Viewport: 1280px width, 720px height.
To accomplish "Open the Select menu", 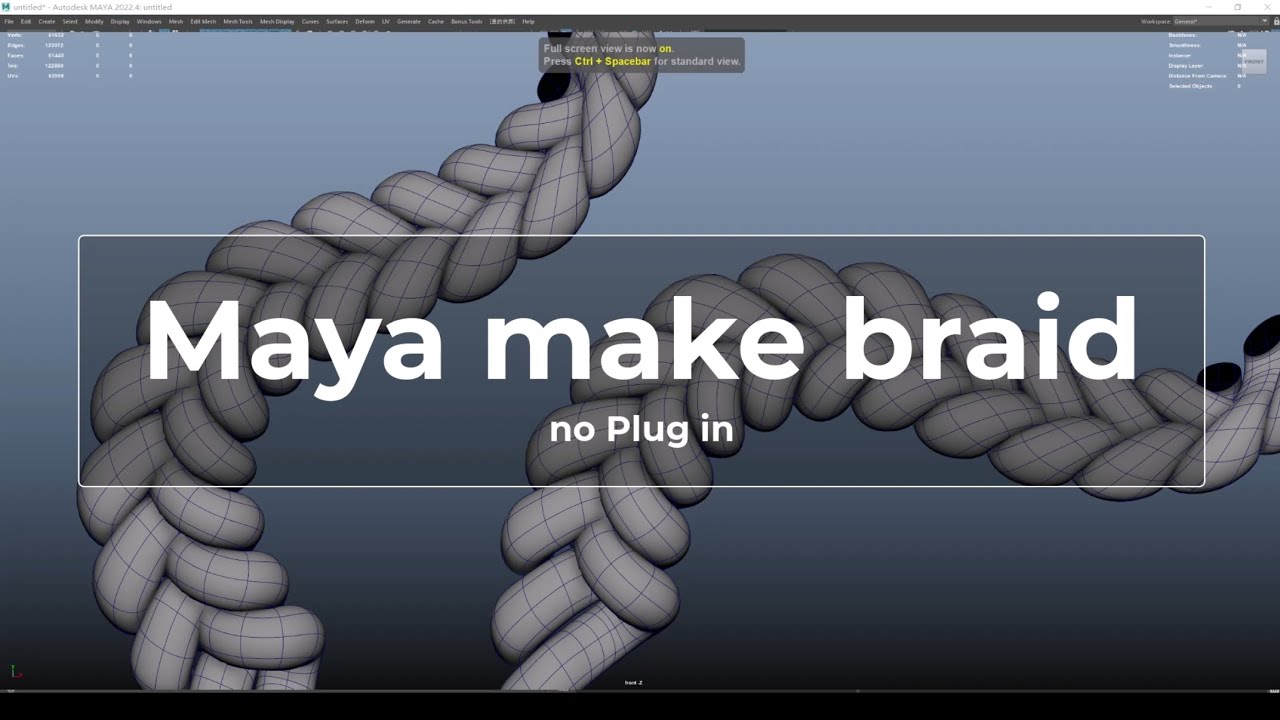I will (70, 21).
